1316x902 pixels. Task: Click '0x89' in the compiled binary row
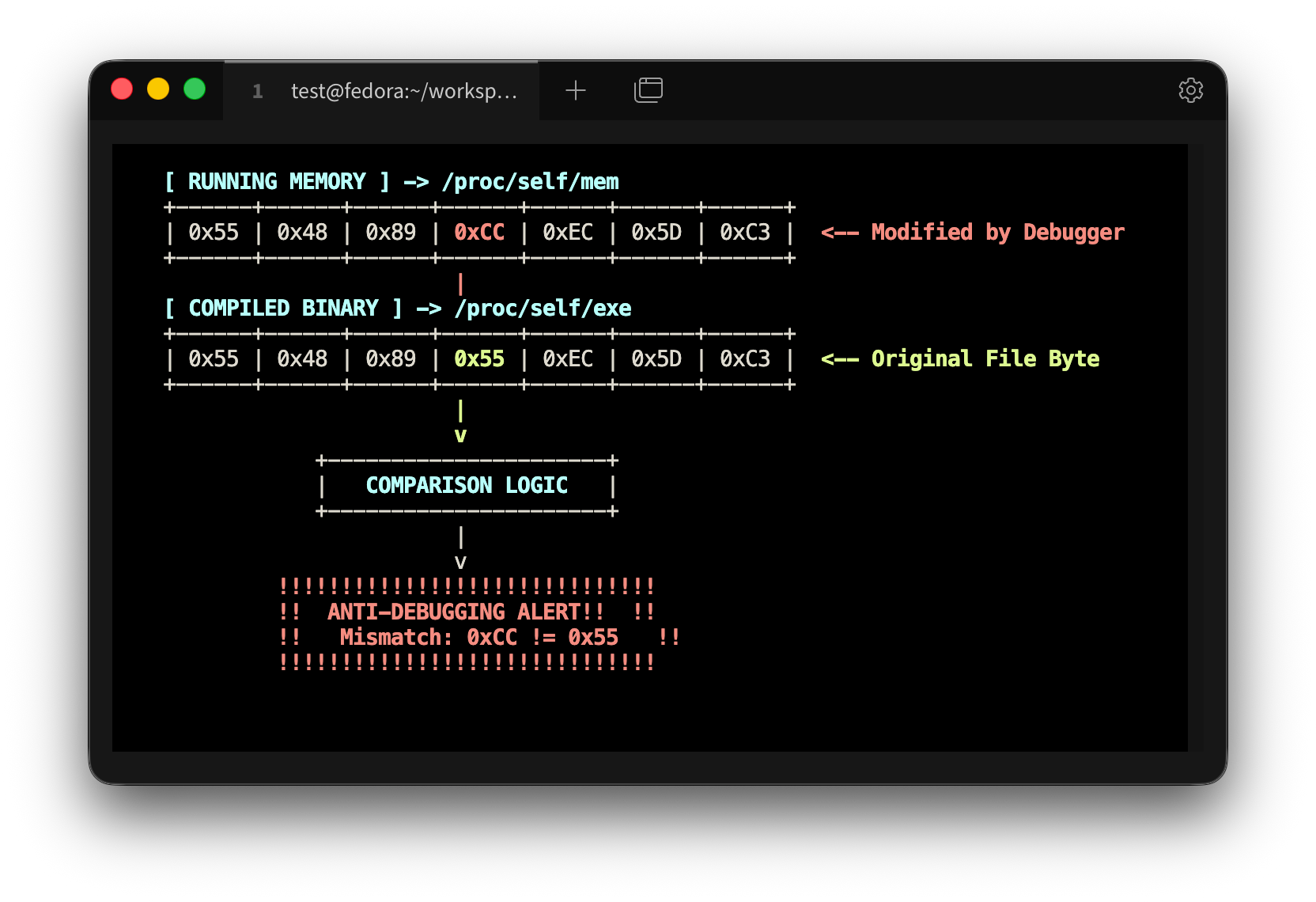tap(391, 359)
